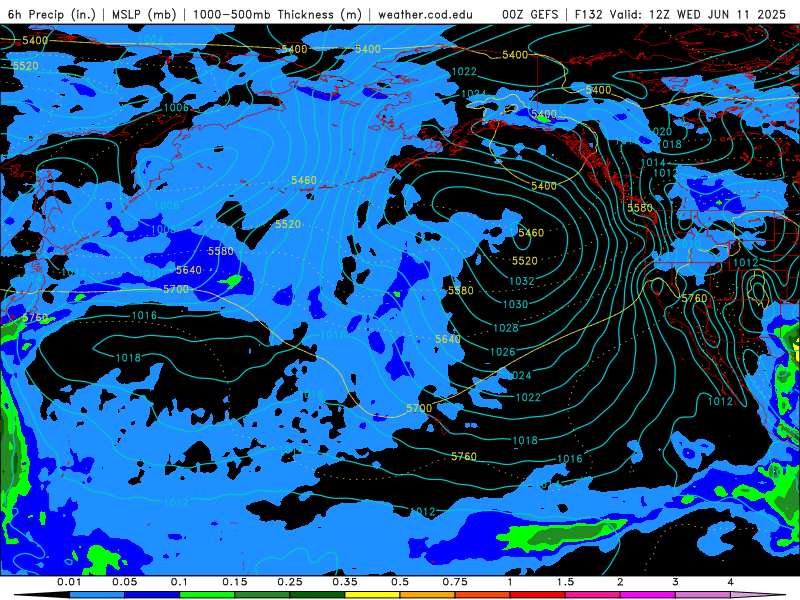Viewport: 800px width, 600px height.
Task: Click the medium green 0.15 legend swatch
Action: click(x=262, y=595)
